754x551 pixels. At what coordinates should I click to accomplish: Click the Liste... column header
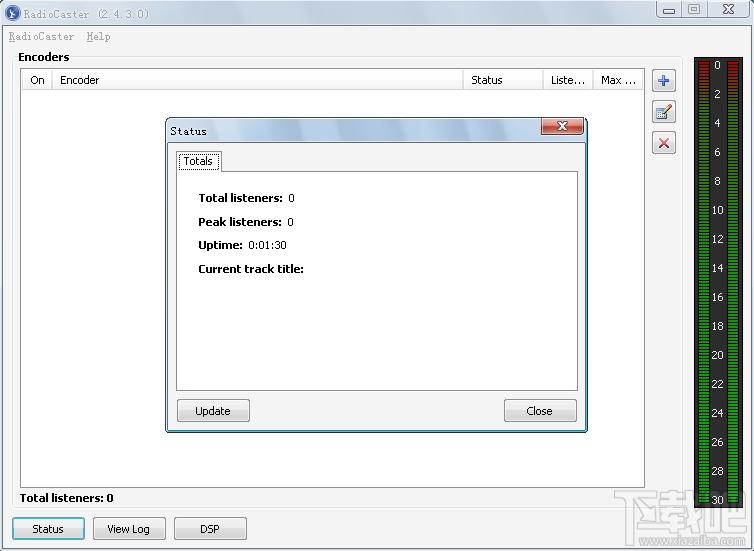click(568, 80)
